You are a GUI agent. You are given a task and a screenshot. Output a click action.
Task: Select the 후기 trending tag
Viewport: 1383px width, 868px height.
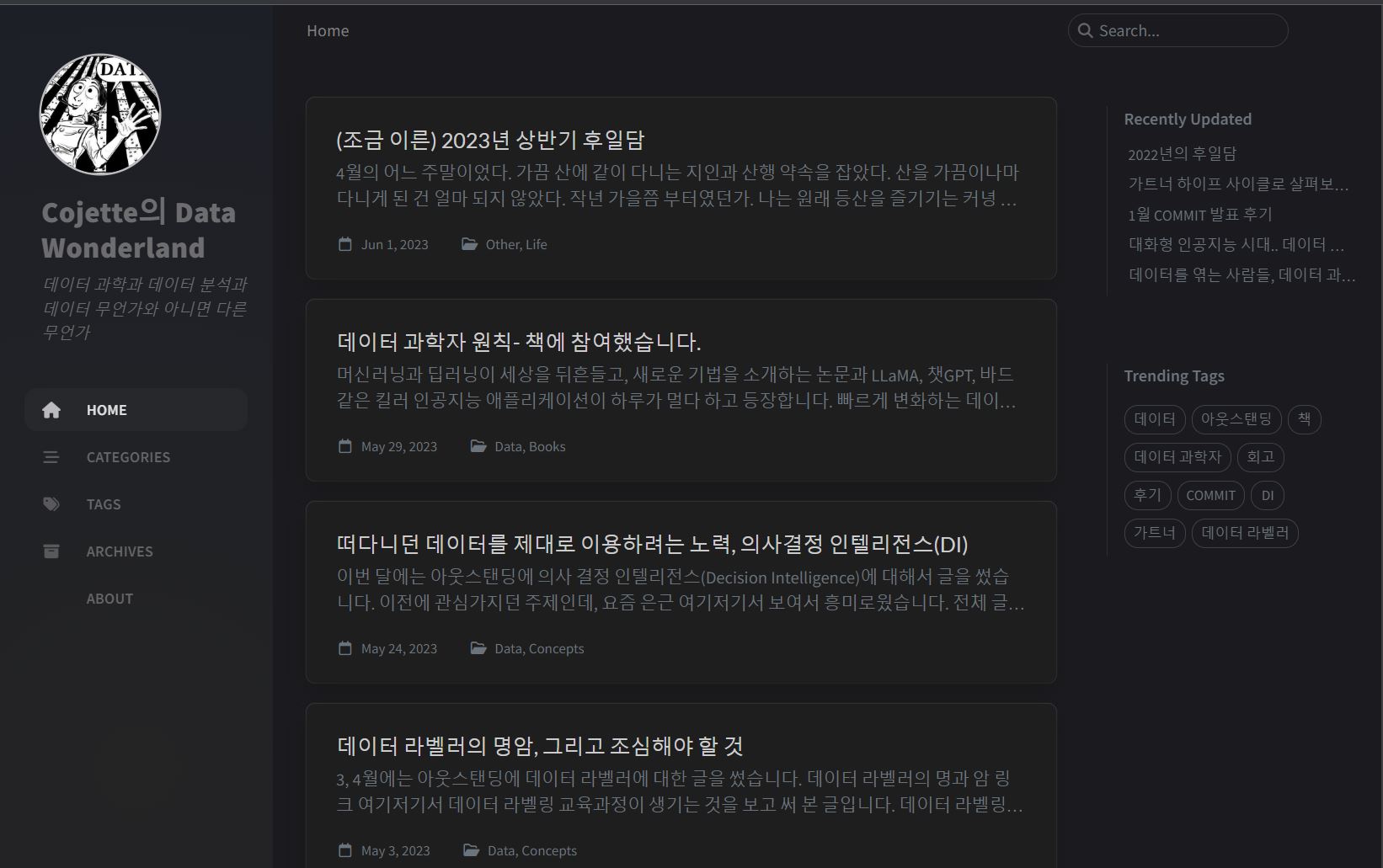[1147, 495]
